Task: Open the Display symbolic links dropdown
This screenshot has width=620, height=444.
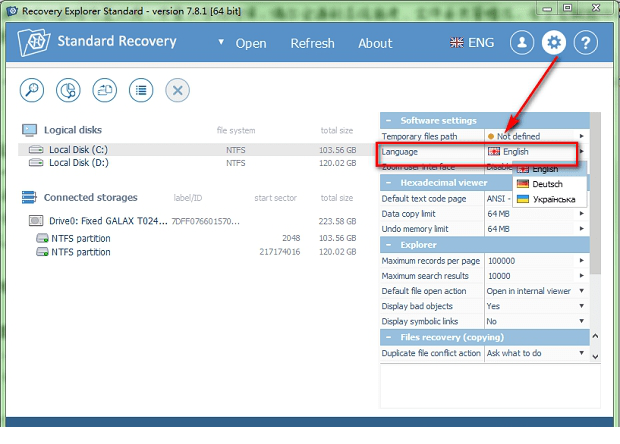Action: [x=582, y=321]
